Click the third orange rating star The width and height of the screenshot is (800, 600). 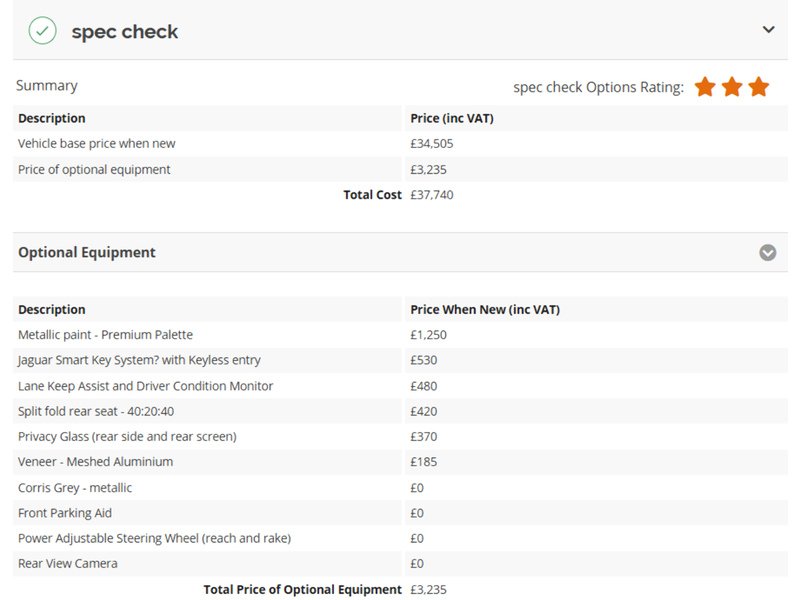coord(759,87)
